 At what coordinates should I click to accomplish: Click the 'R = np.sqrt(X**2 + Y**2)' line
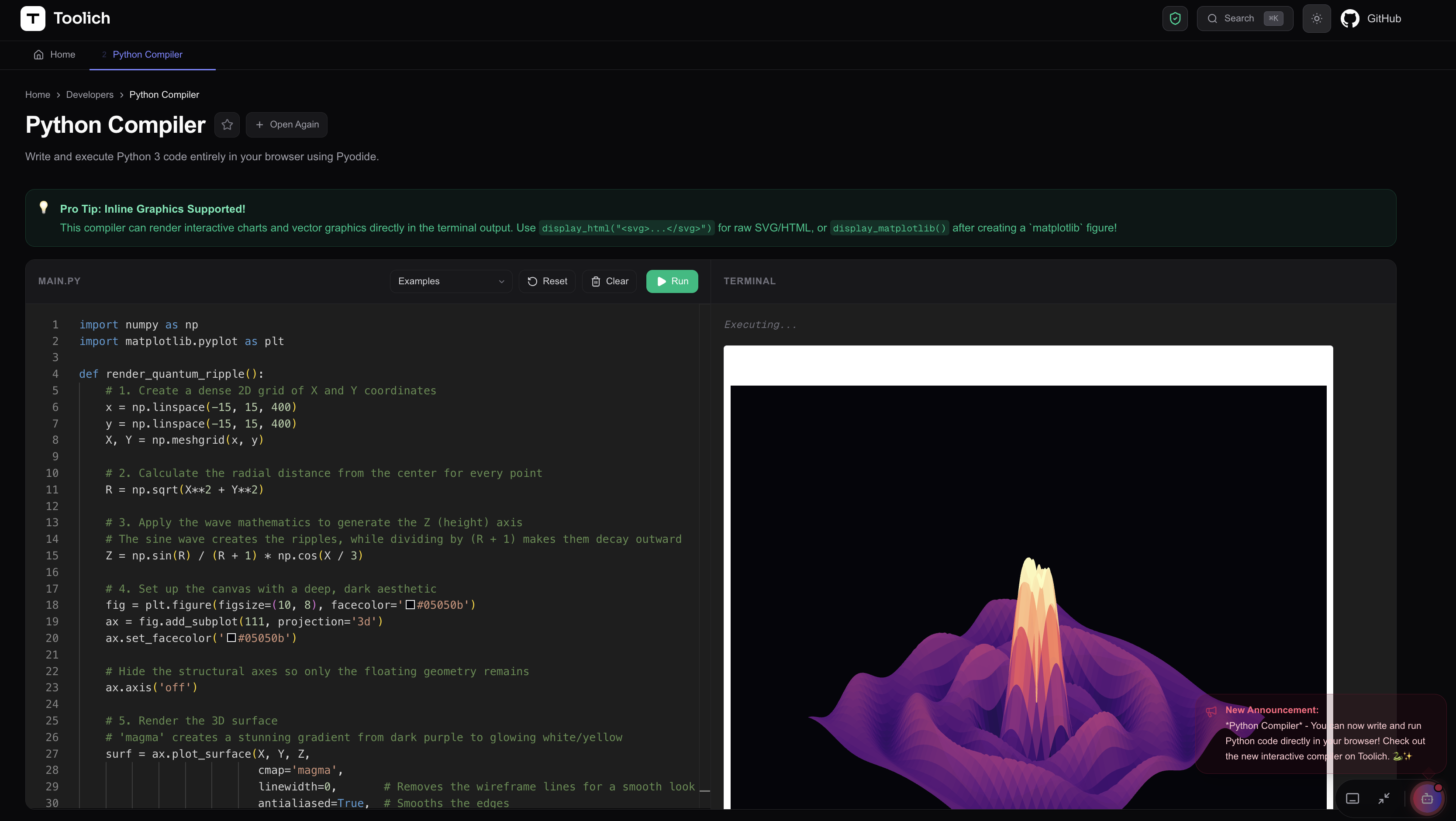point(184,490)
